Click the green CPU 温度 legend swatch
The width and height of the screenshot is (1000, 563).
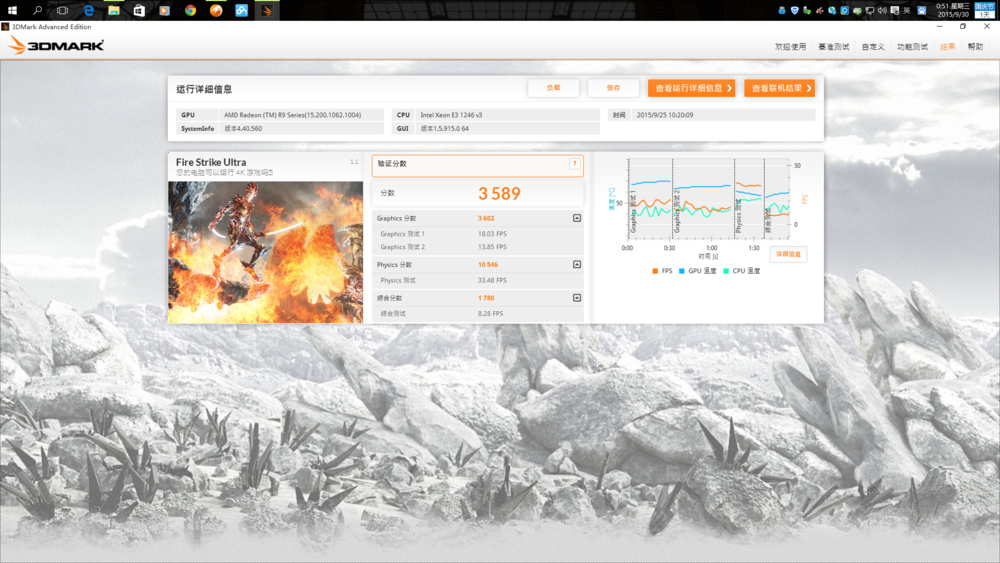(x=726, y=271)
